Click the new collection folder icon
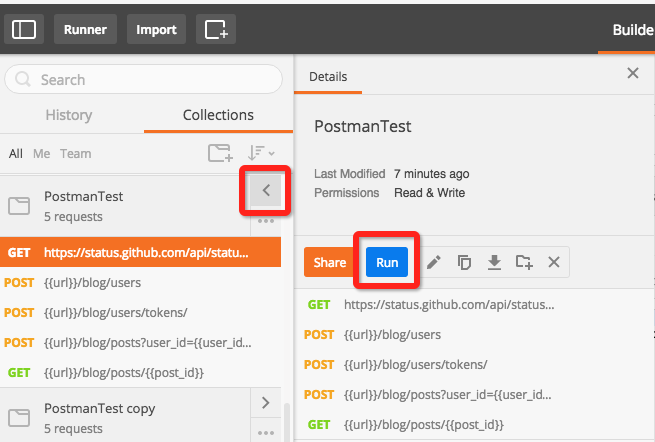Screen dimensions: 655x442 (x=219, y=153)
